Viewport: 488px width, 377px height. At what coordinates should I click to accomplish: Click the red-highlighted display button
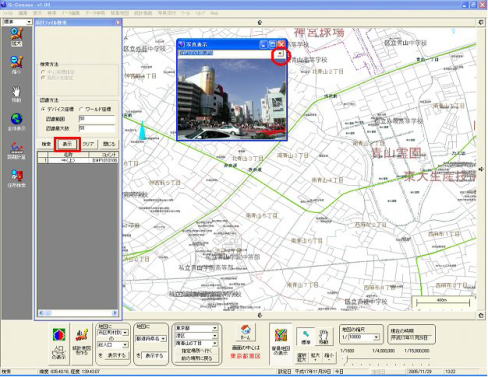point(67,144)
